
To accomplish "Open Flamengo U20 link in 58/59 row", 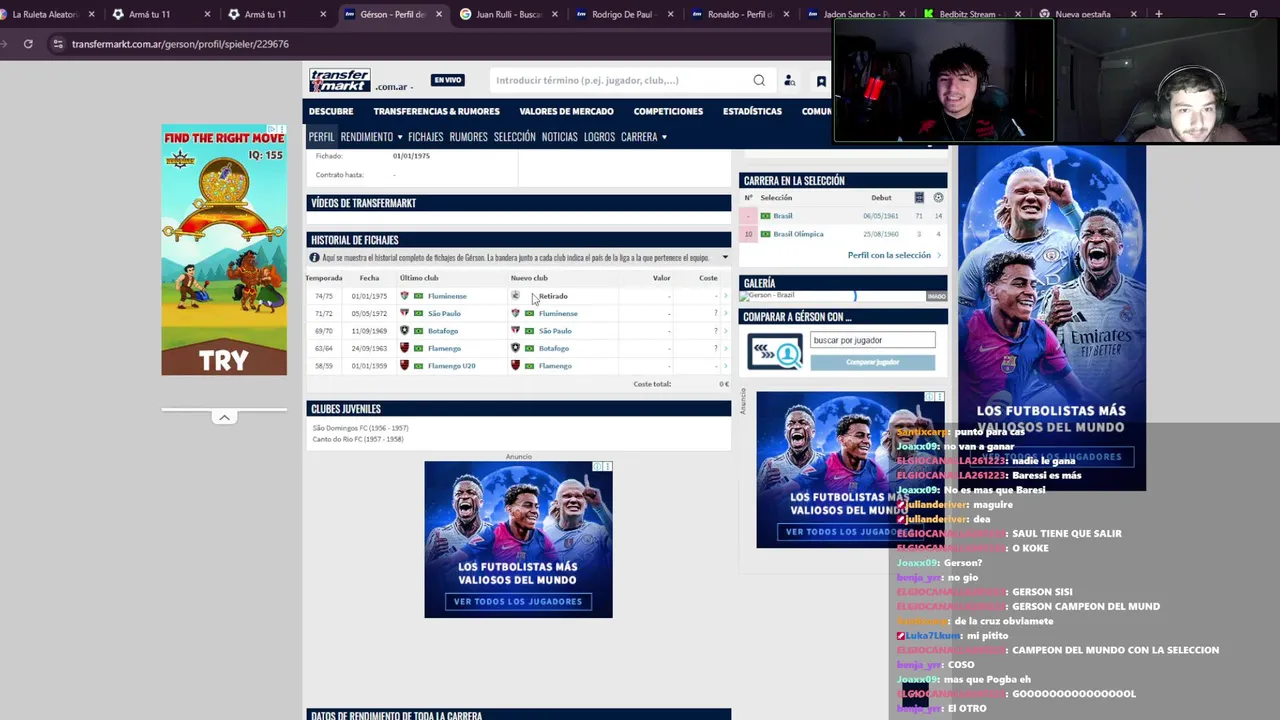I will [451, 366].
